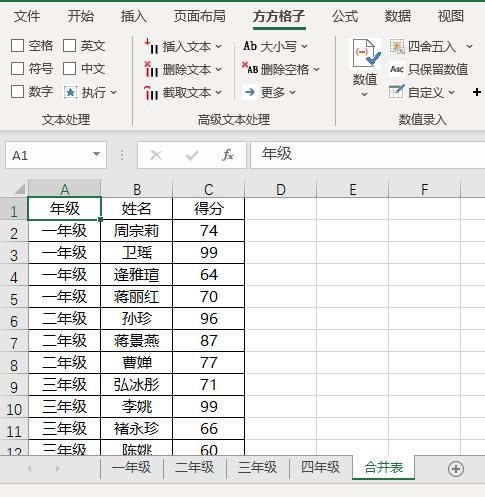Click the 得分 header cell
The height and width of the screenshot is (497, 485).
click(x=209, y=209)
